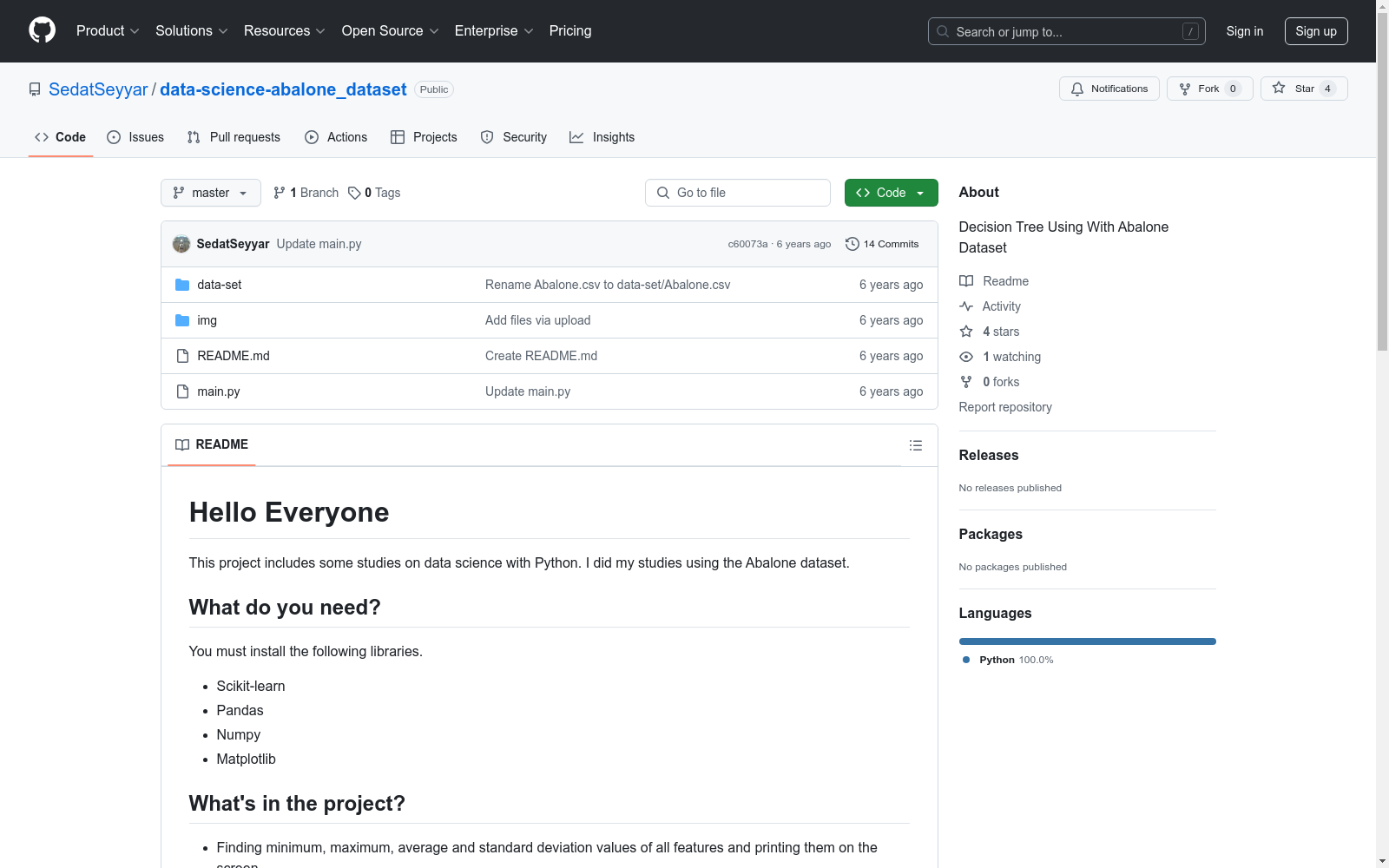Viewport: 1389px width, 868px height.
Task: Click Sign in
Action: (1245, 31)
